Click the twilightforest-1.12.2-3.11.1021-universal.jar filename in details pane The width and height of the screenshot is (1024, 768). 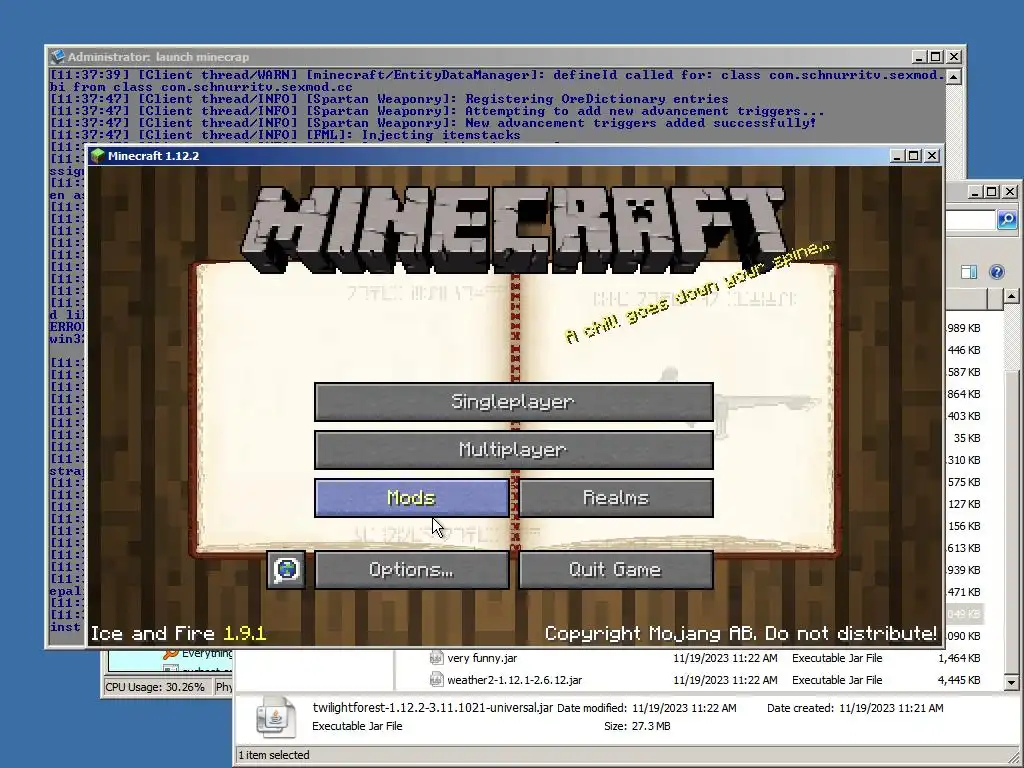432,707
